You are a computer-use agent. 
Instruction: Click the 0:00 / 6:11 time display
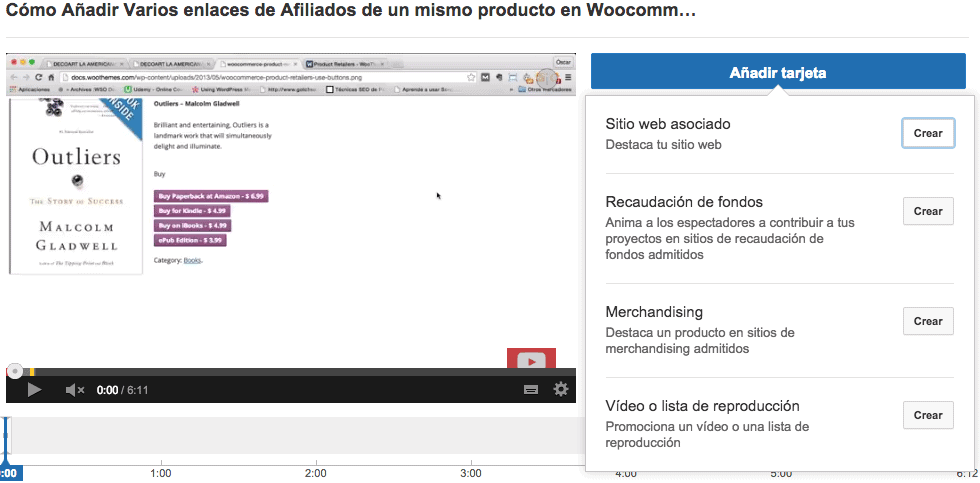122,390
